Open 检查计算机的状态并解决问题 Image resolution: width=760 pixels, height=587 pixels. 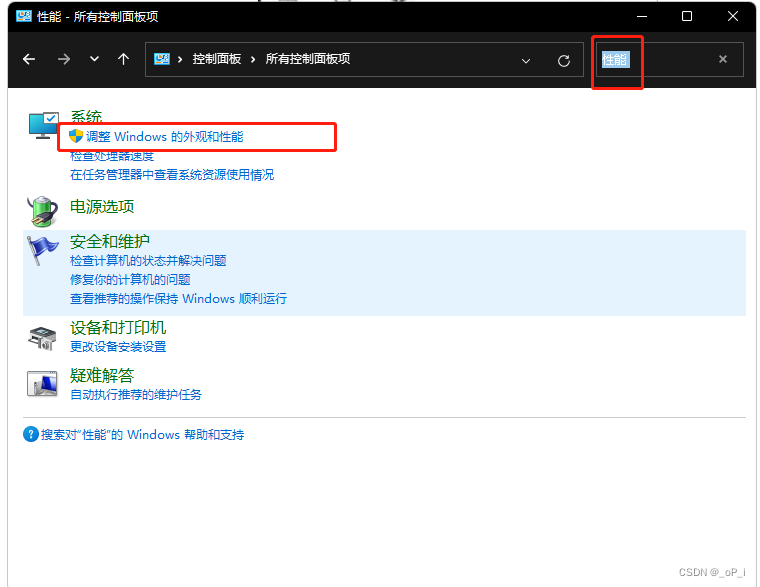click(148, 261)
